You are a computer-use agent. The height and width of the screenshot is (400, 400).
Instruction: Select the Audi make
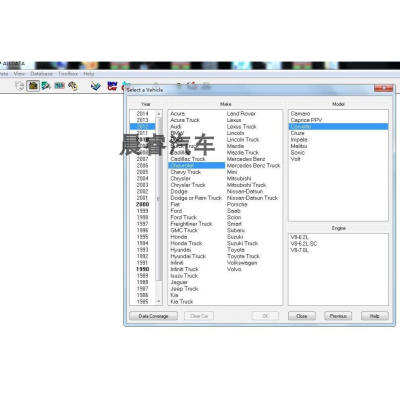176,127
